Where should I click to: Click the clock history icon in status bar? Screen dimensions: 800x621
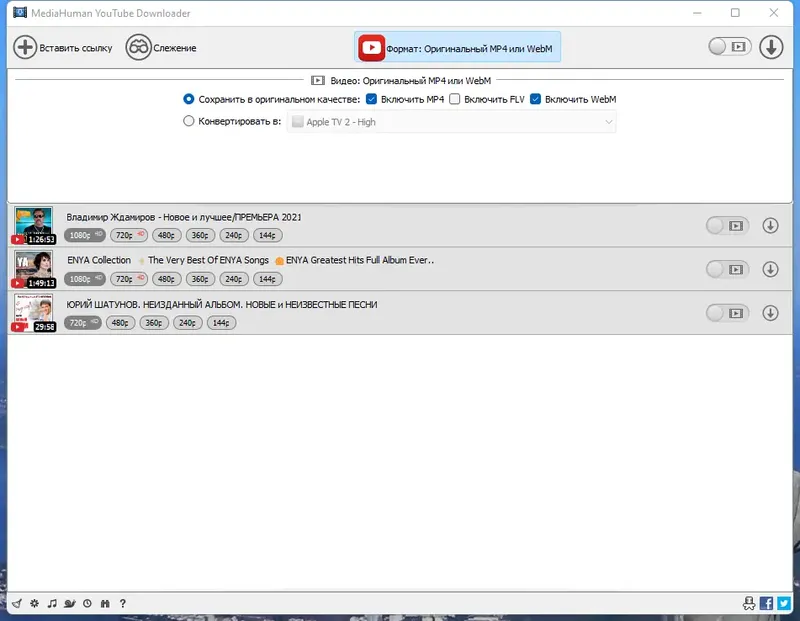87,604
